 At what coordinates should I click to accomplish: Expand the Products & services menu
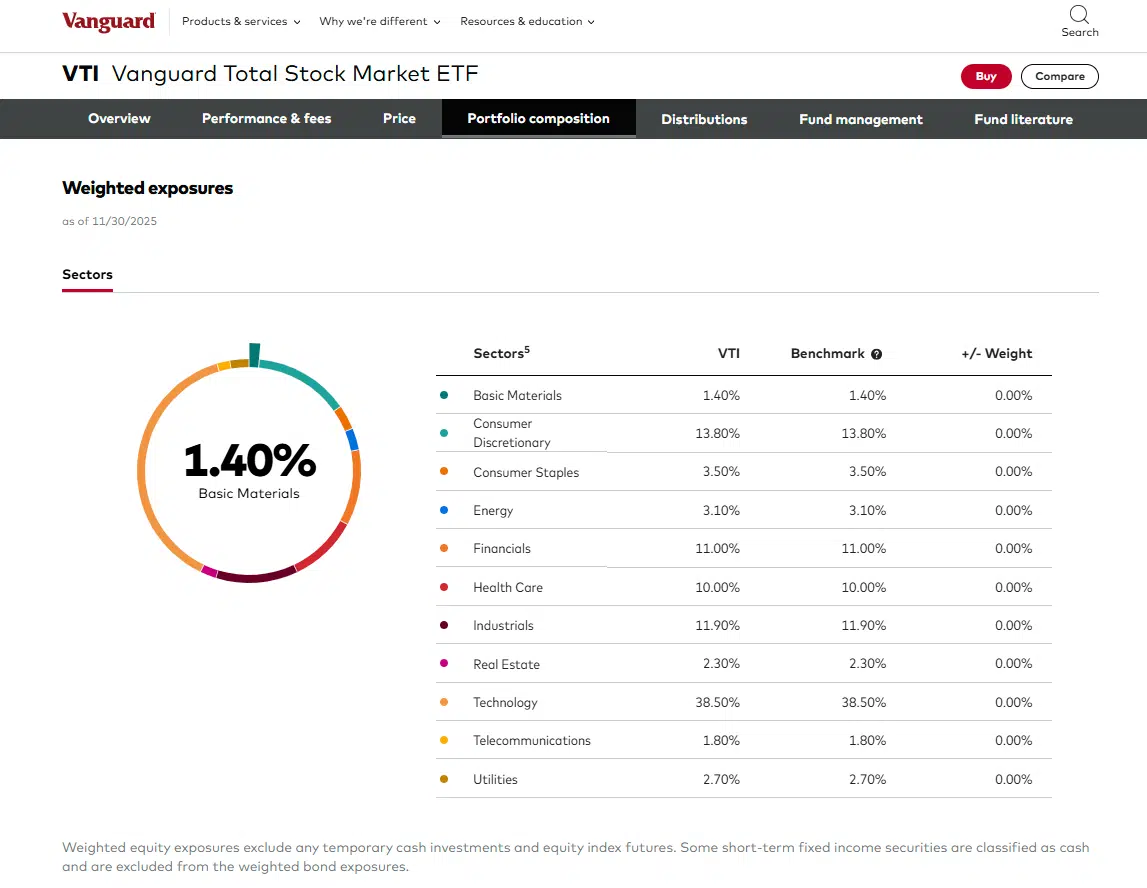pos(241,21)
